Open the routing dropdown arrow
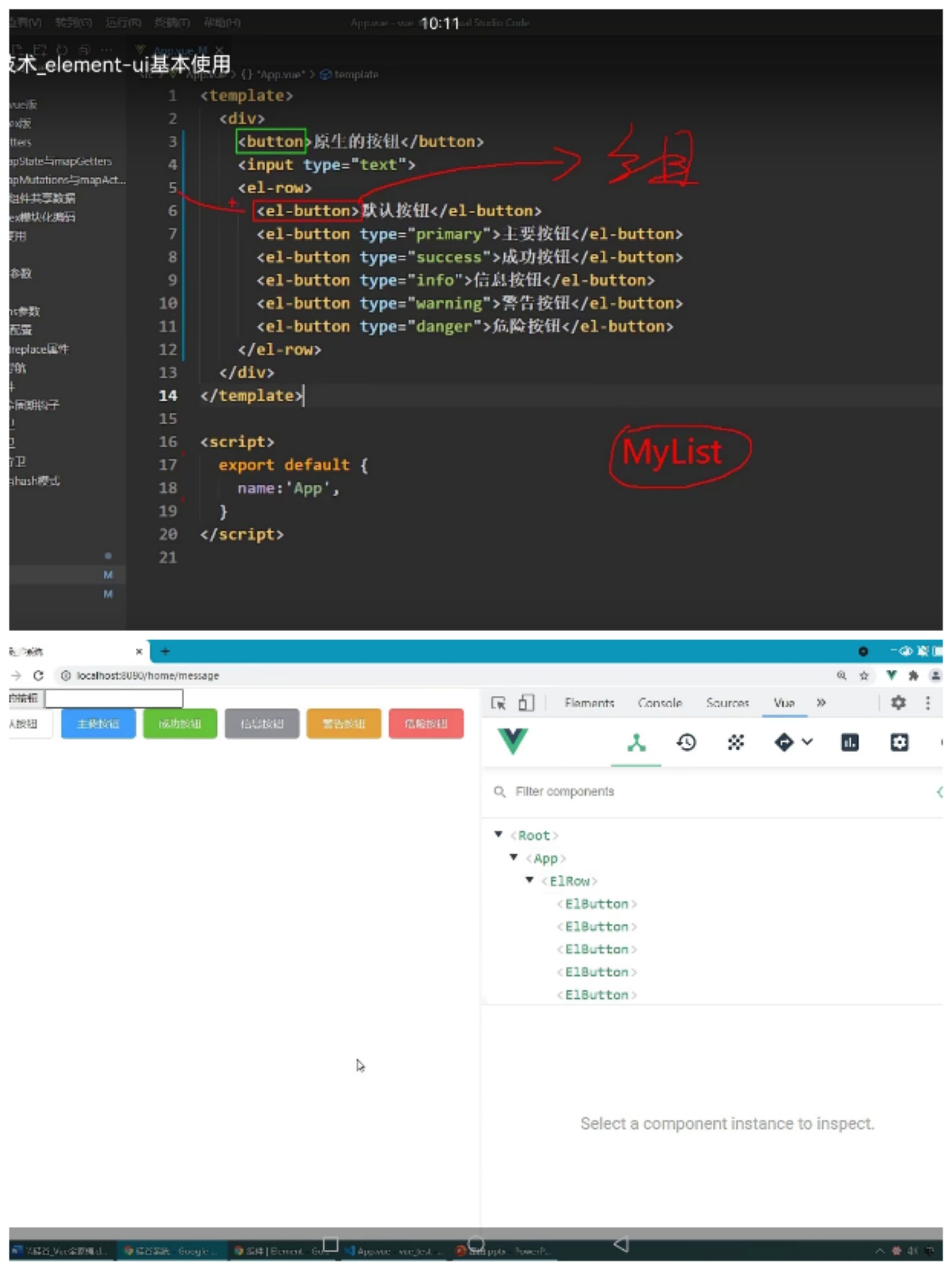 (807, 743)
